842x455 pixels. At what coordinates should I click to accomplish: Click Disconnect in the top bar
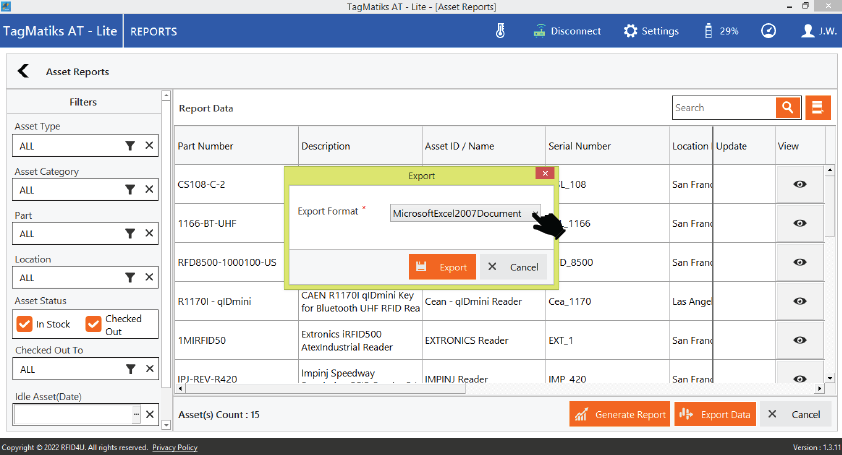[x=566, y=31]
